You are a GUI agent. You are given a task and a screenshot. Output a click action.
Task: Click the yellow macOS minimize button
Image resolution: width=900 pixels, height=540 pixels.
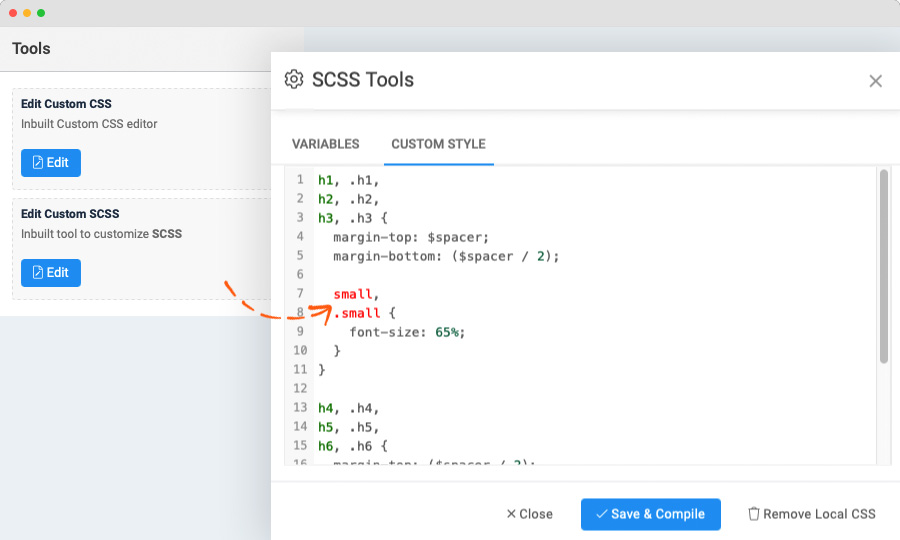(x=27, y=13)
